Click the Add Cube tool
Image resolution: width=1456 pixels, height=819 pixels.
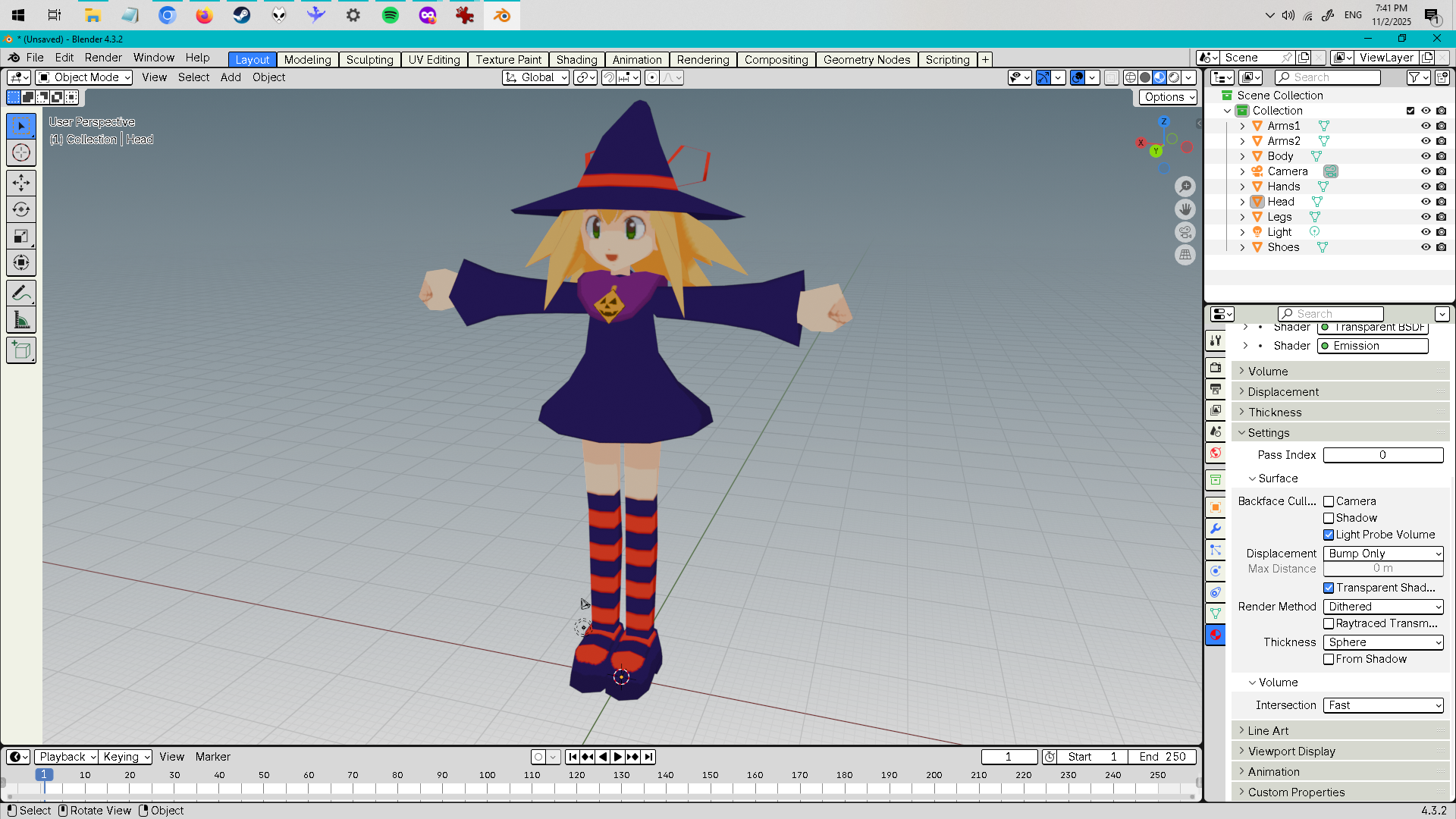(21, 350)
